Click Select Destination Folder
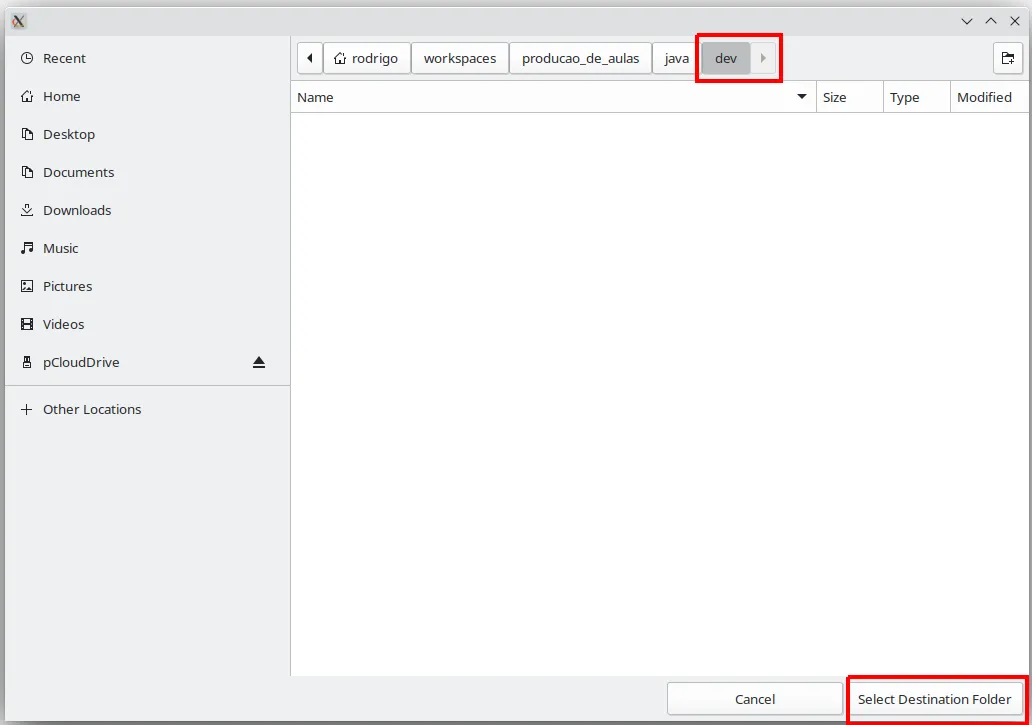The width and height of the screenshot is (1032, 725). (x=934, y=699)
